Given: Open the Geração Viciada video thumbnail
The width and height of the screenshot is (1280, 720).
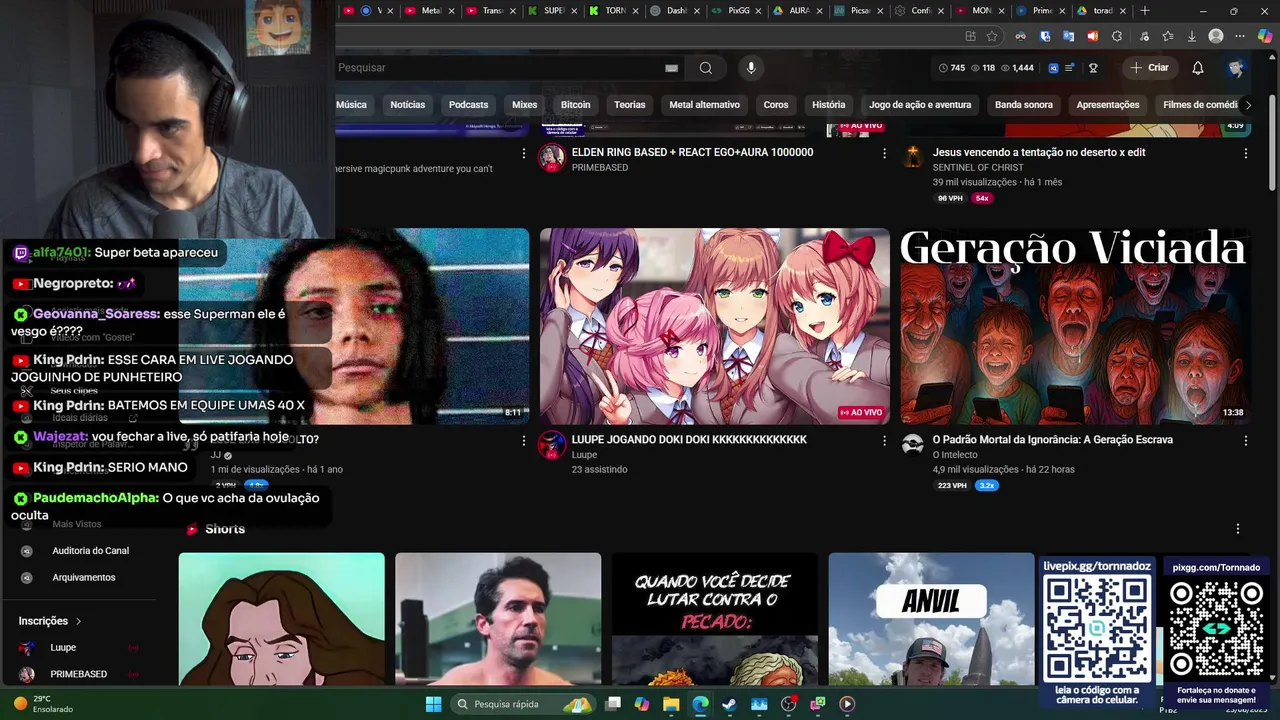Looking at the screenshot, I should click(1075, 326).
